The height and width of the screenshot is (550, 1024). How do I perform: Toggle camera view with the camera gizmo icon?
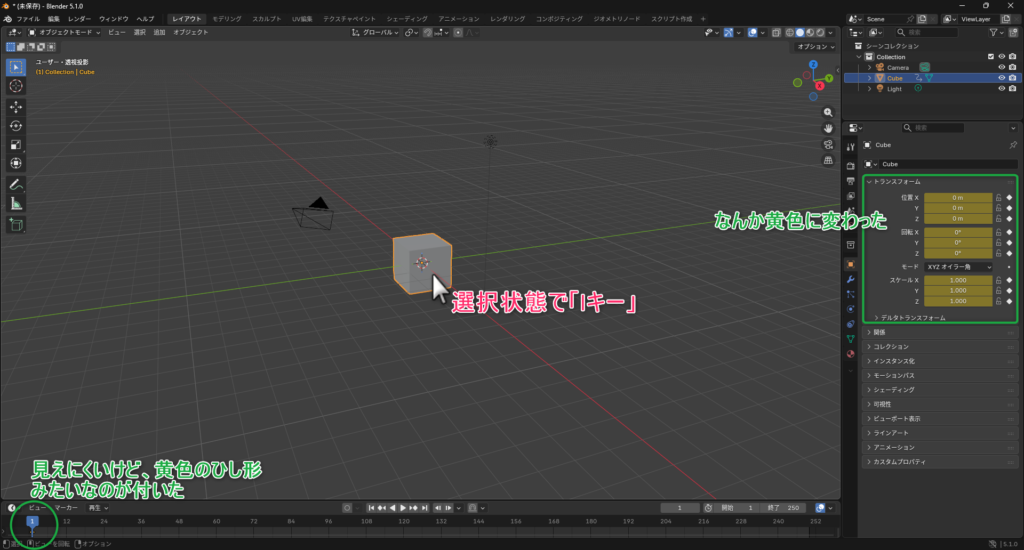click(x=829, y=144)
